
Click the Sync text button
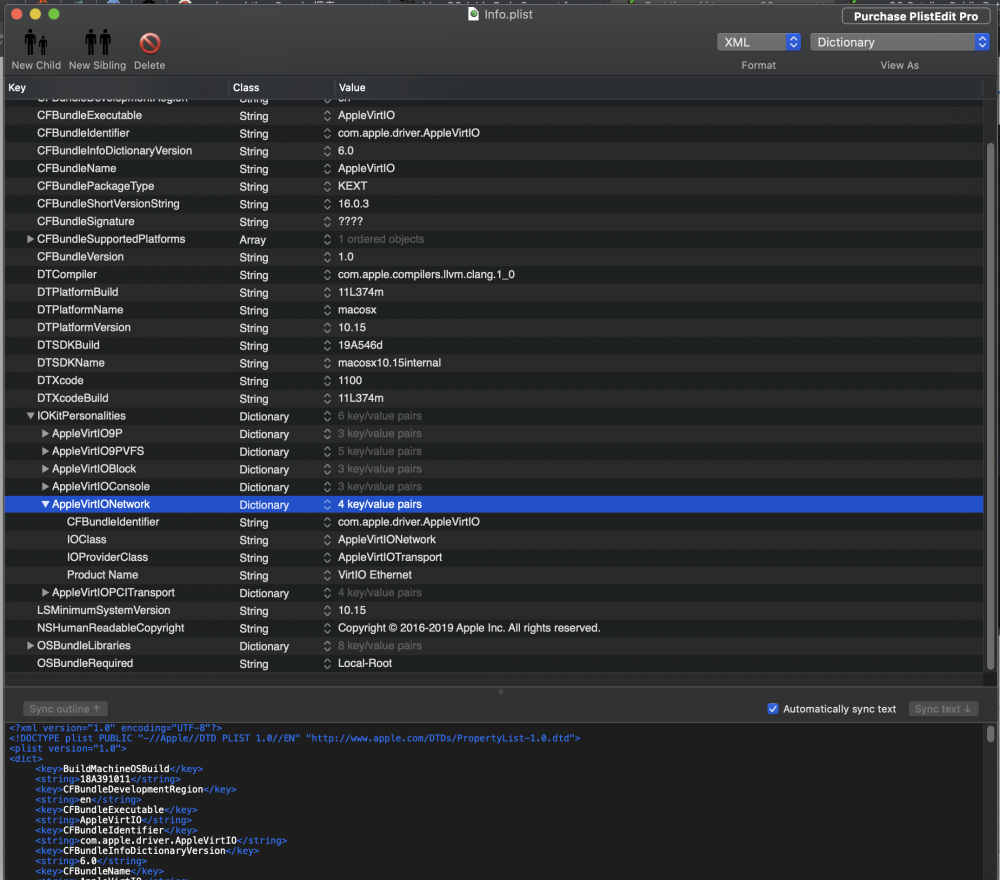[943, 708]
